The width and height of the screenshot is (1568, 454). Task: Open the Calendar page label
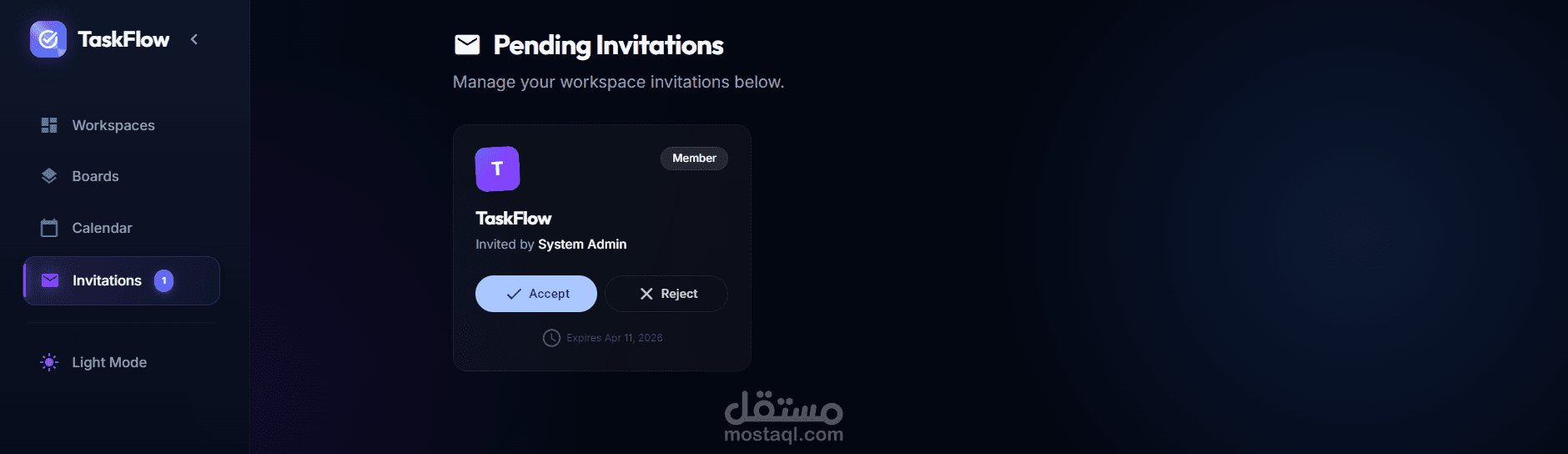coord(102,228)
